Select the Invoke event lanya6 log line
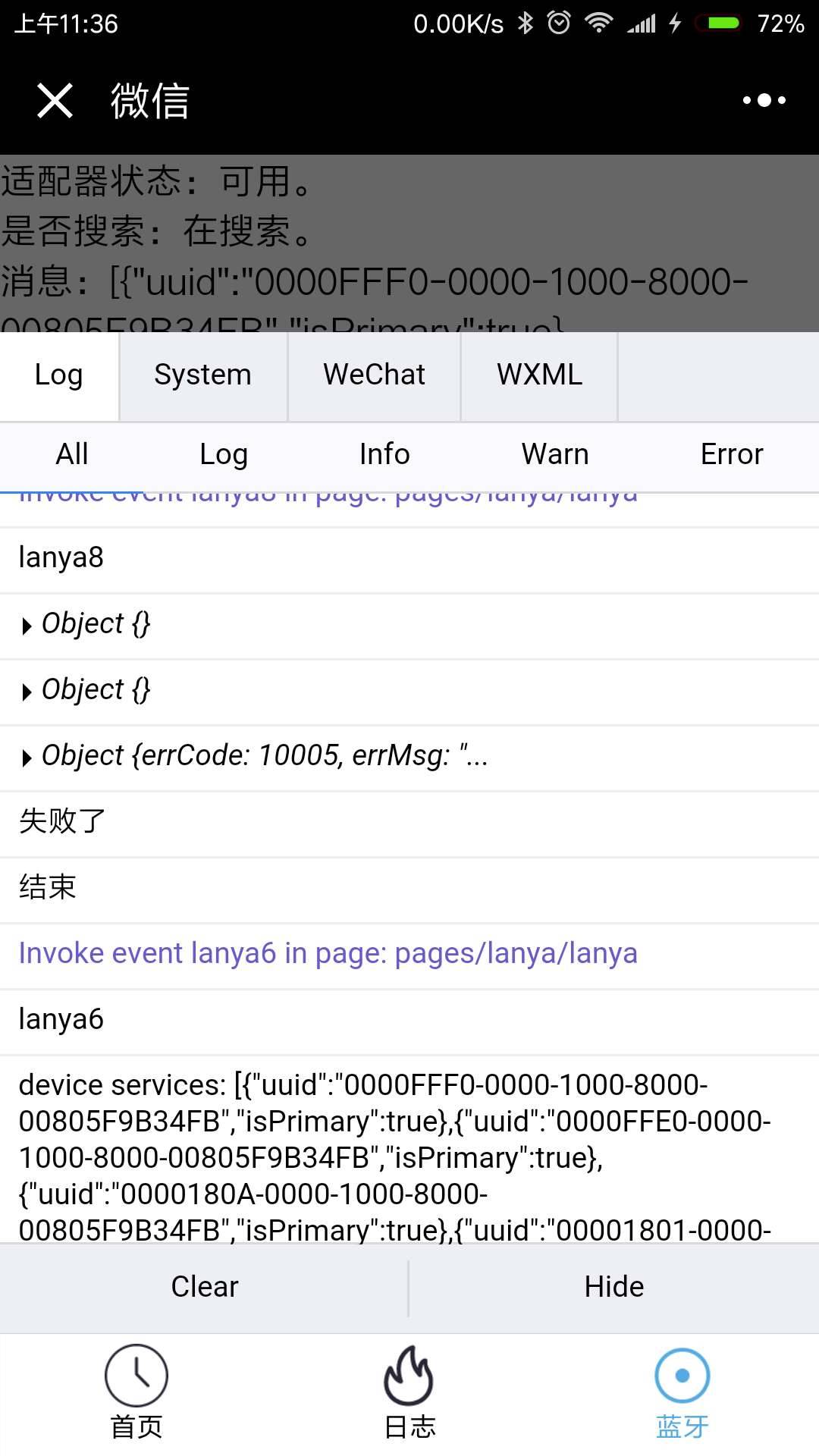The width and height of the screenshot is (819, 1456). pos(409,955)
